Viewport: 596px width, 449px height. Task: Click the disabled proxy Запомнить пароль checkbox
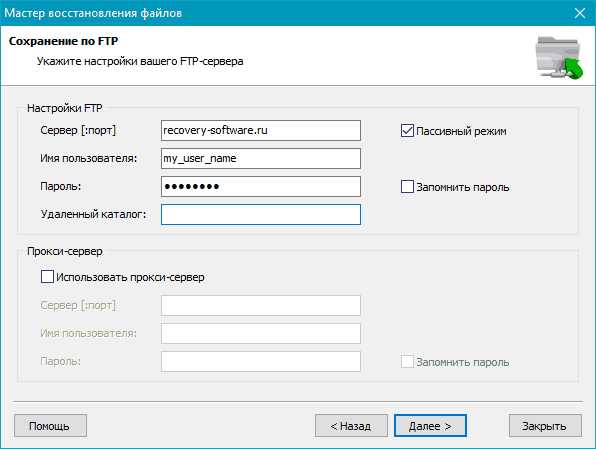click(x=407, y=362)
